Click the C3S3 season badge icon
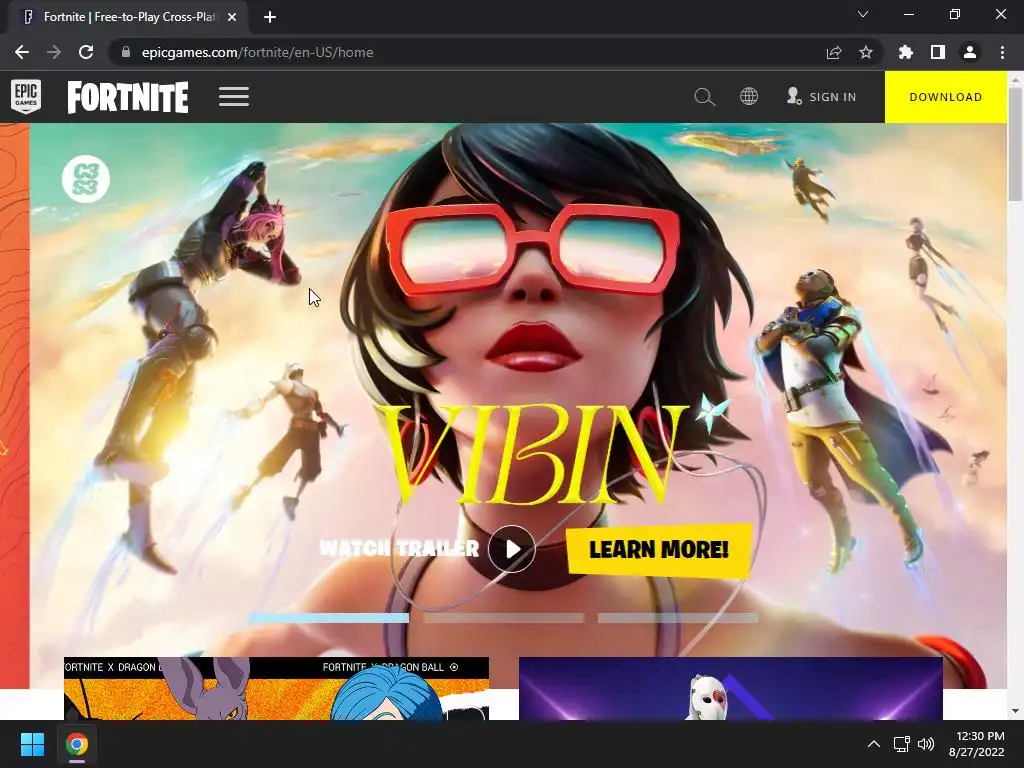 coord(86,179)
